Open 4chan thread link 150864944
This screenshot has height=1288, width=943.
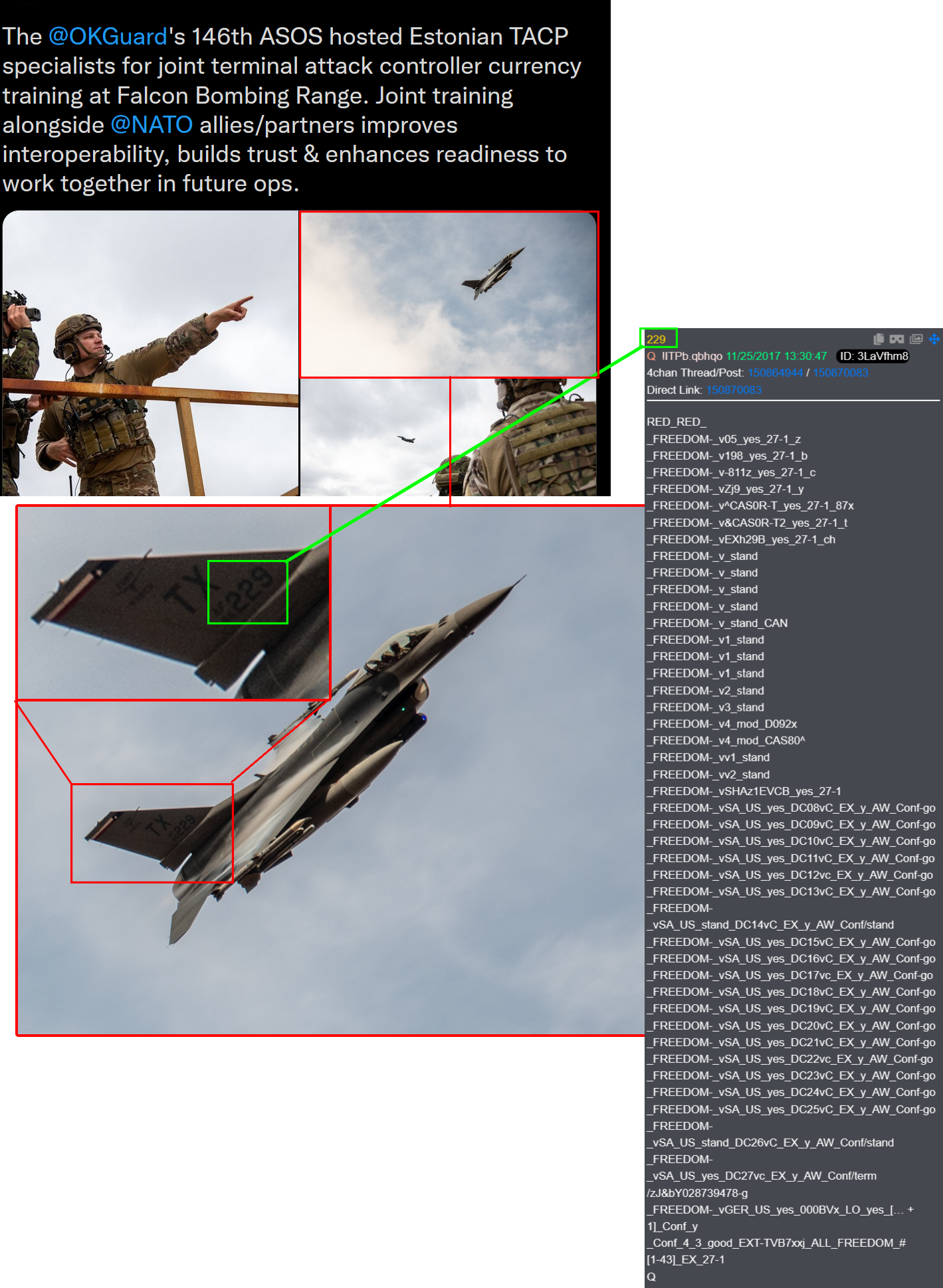[775, 373]
